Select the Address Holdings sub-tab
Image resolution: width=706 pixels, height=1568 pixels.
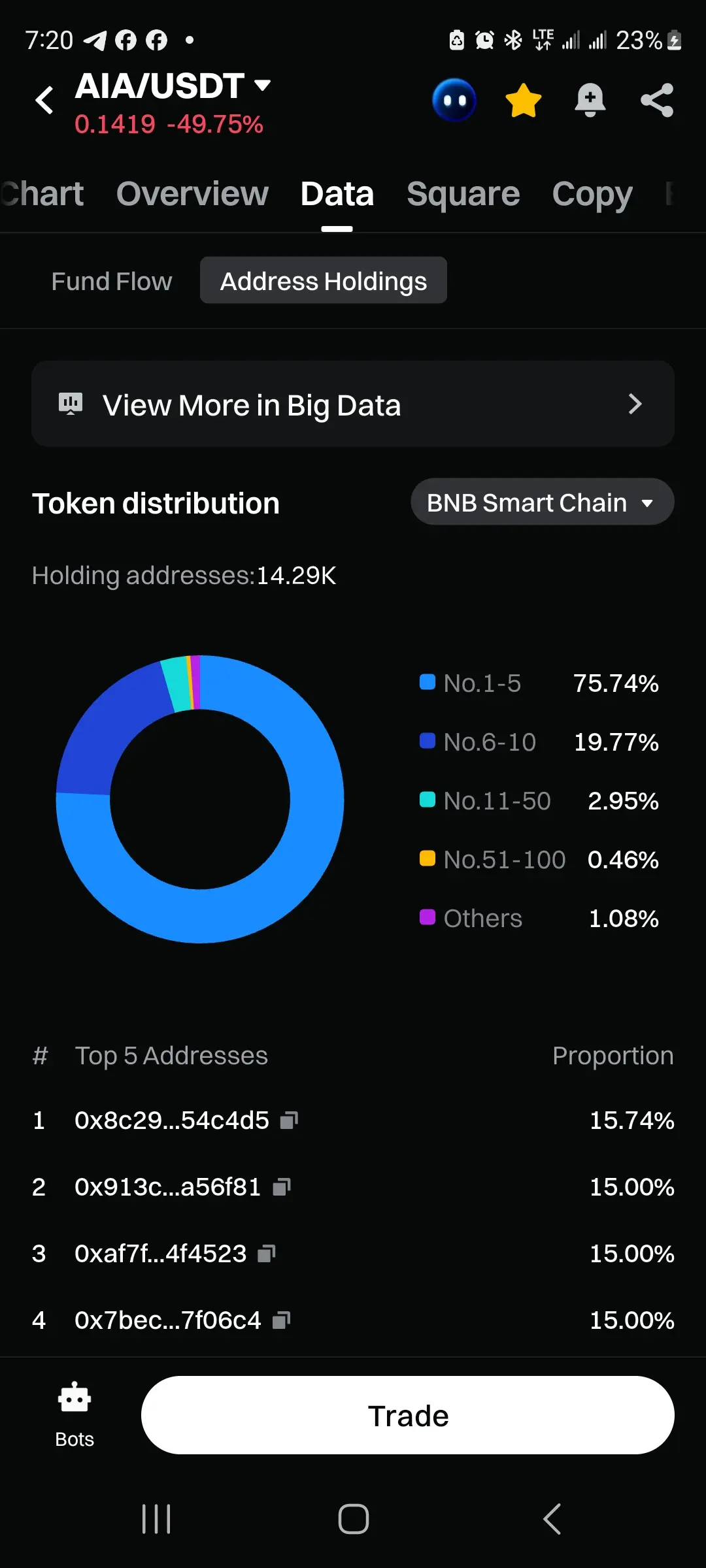[x=324, y=282]
